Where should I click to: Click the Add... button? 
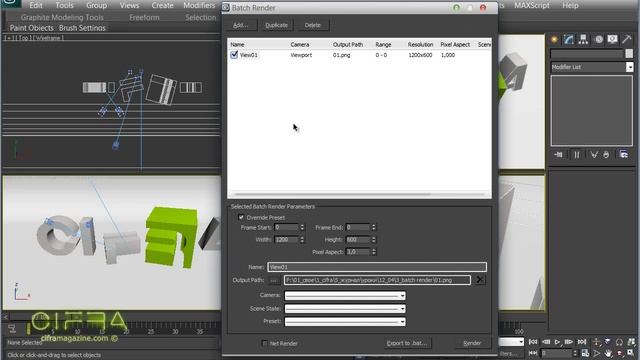241,25
